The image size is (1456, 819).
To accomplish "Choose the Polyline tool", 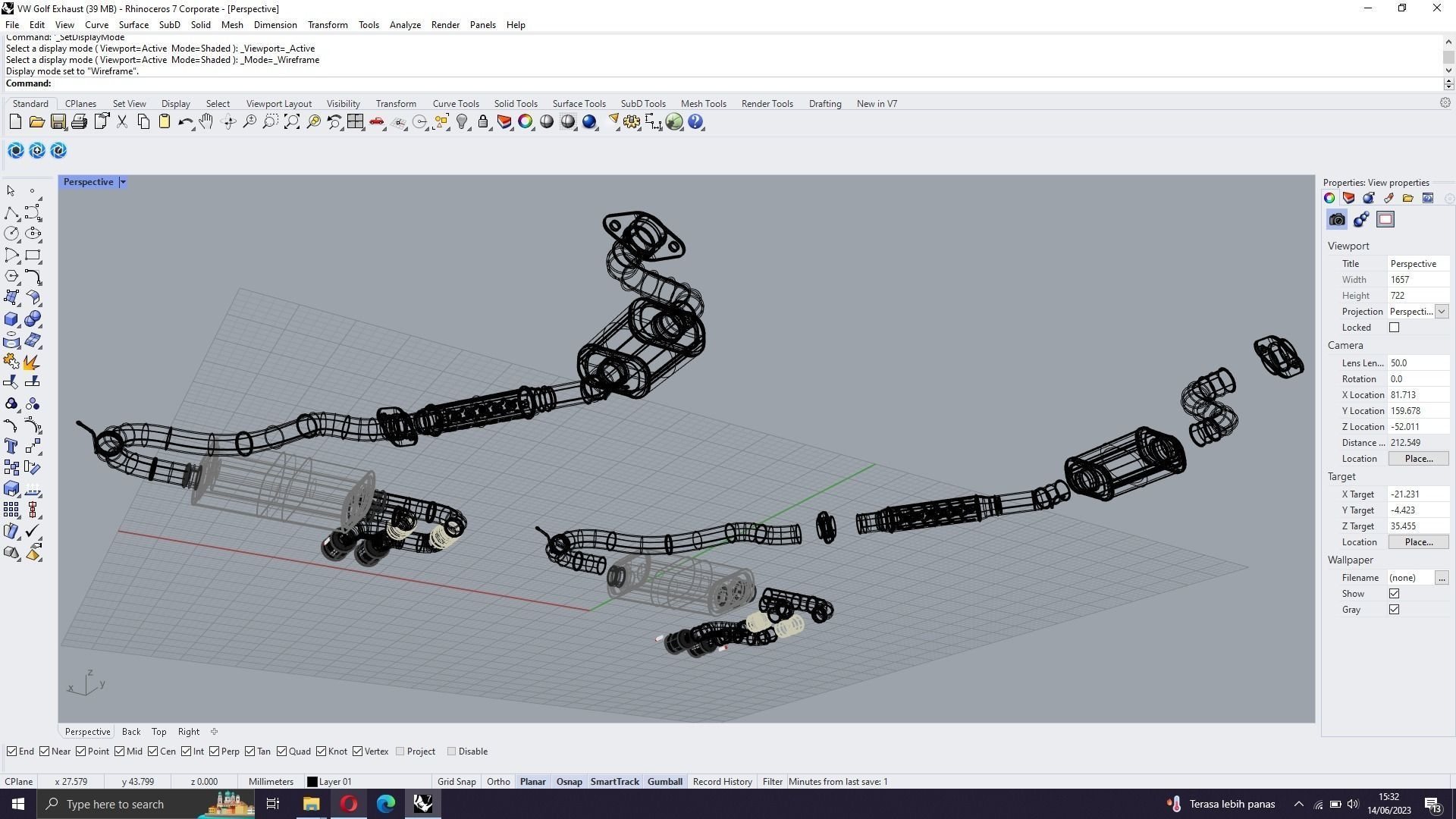I will (x=11, y=213).
